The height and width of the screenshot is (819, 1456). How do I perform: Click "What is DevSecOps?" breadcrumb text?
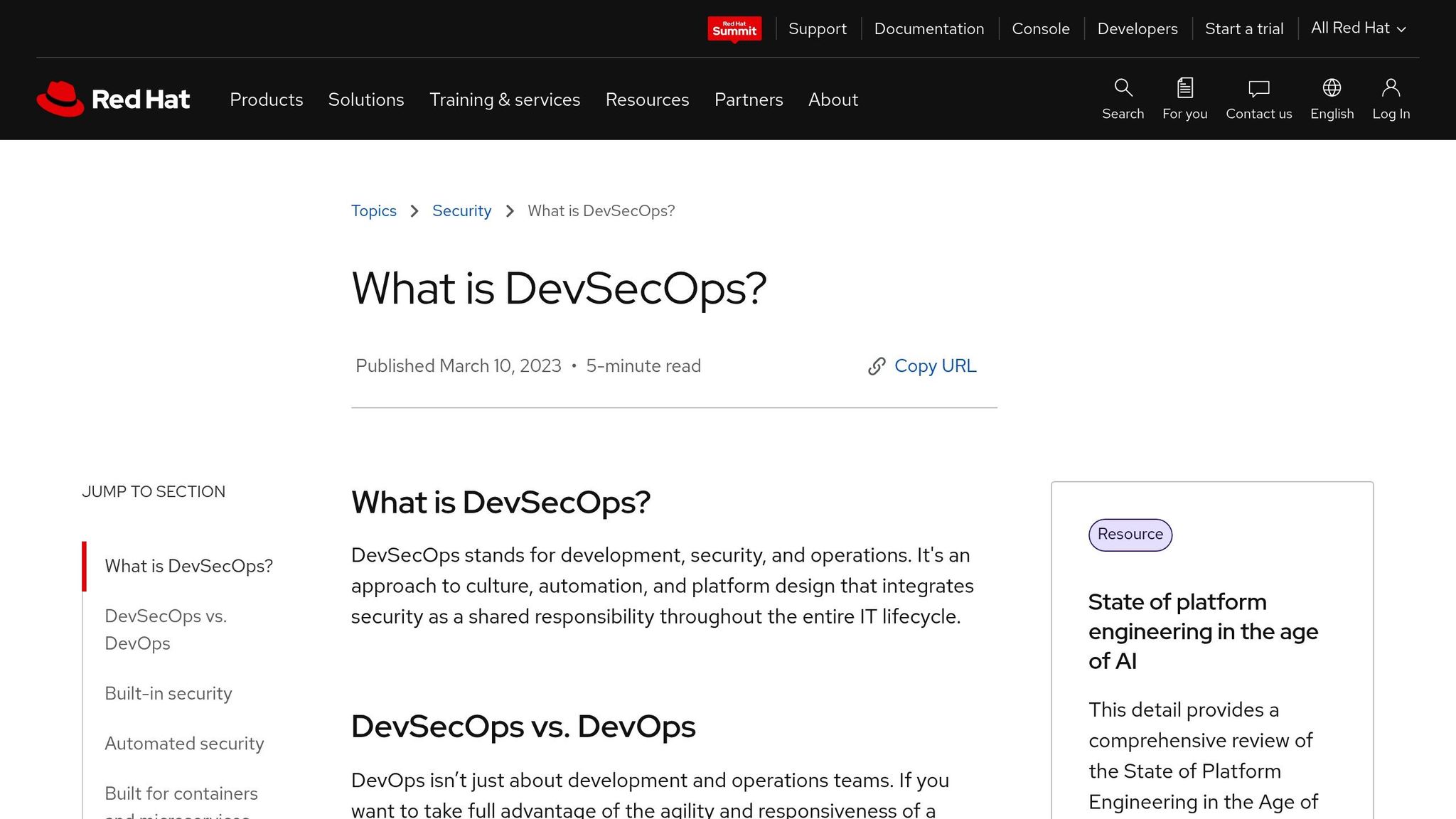click(601, 211)
